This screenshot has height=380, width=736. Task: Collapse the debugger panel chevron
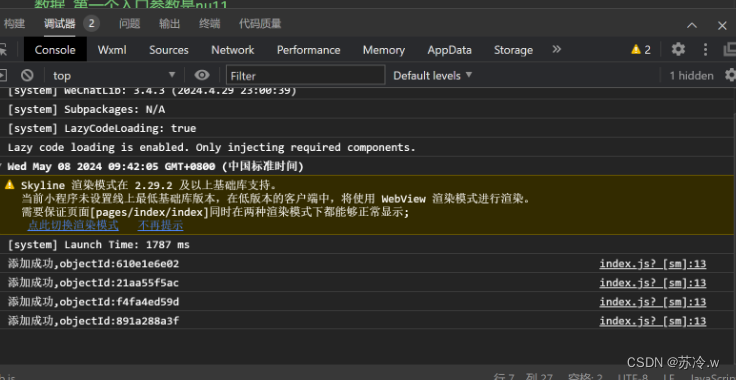(x=692, y=25)
